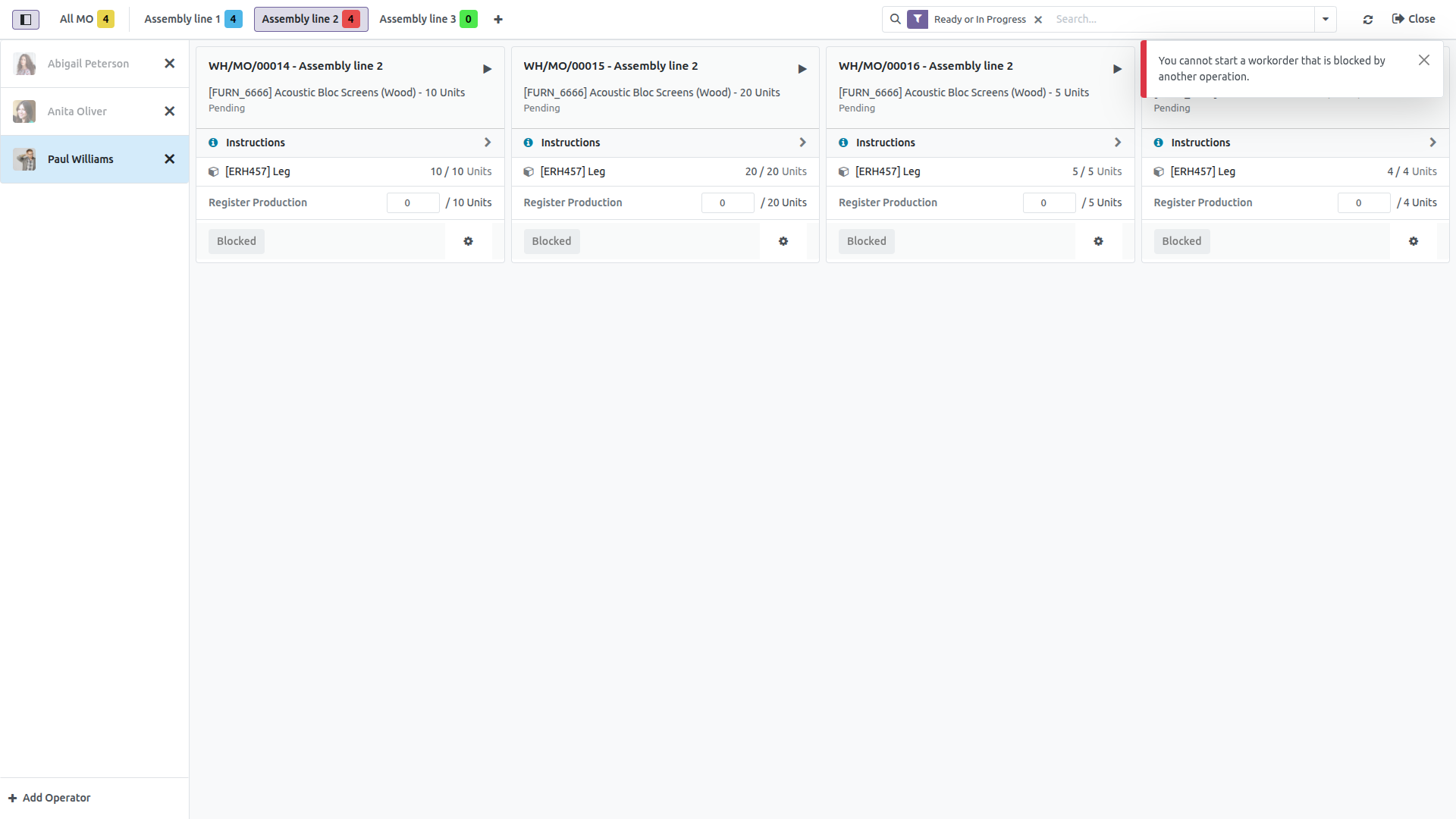Click Leg component cube icon in WH/MO/00014
Viewport: 1456px width, 819px height.
coord(214,172)
